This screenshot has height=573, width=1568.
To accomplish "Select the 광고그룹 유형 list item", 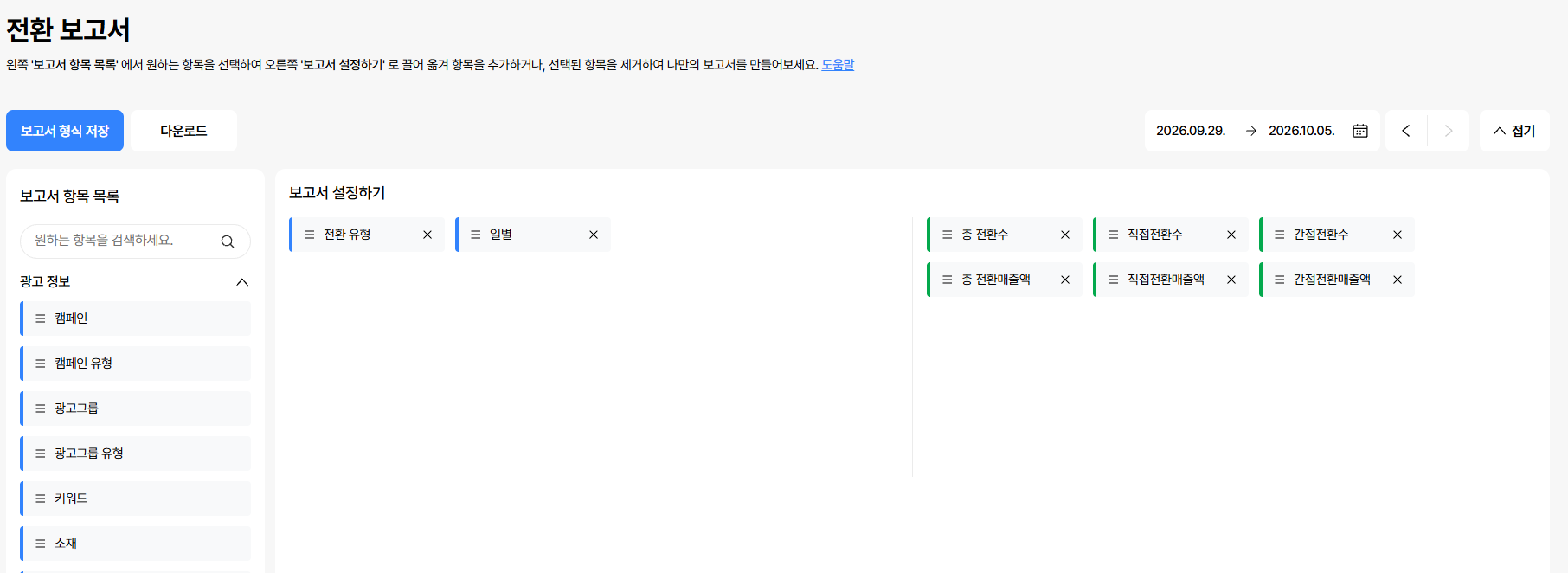I will 135,454.
